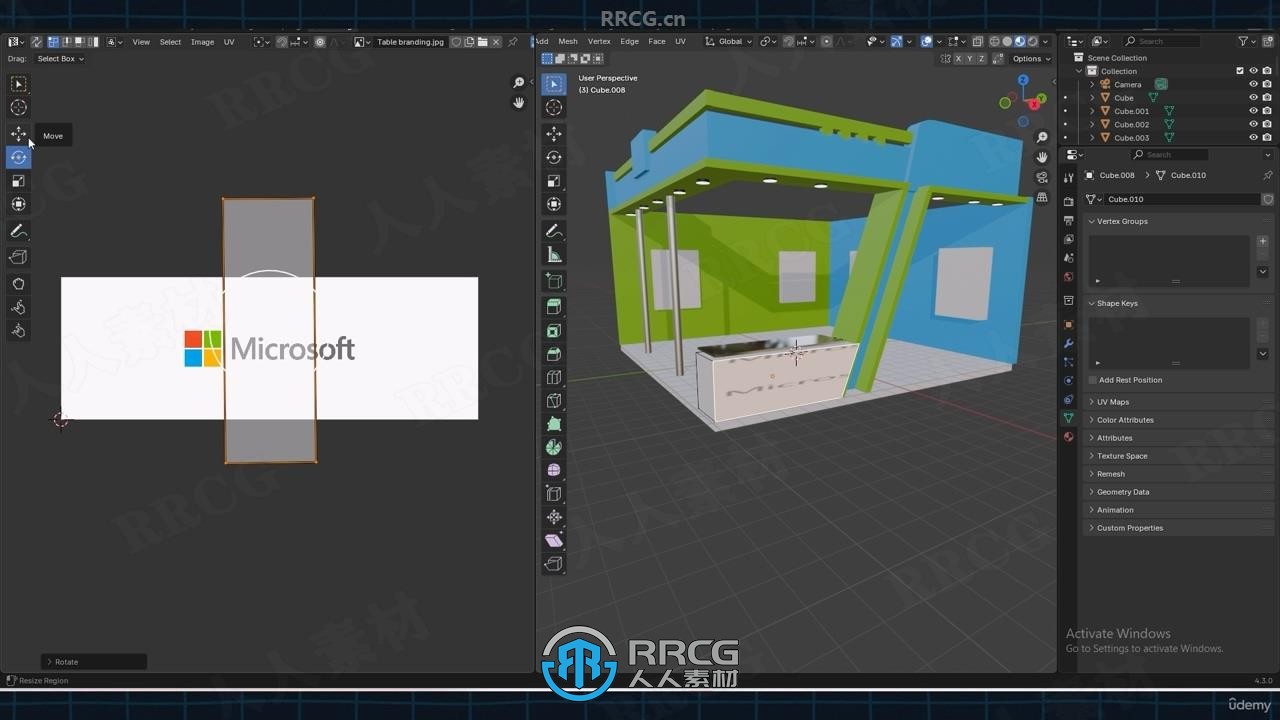
Task: Click the zoom icon in the UV editor
Action: click(519, 83)
